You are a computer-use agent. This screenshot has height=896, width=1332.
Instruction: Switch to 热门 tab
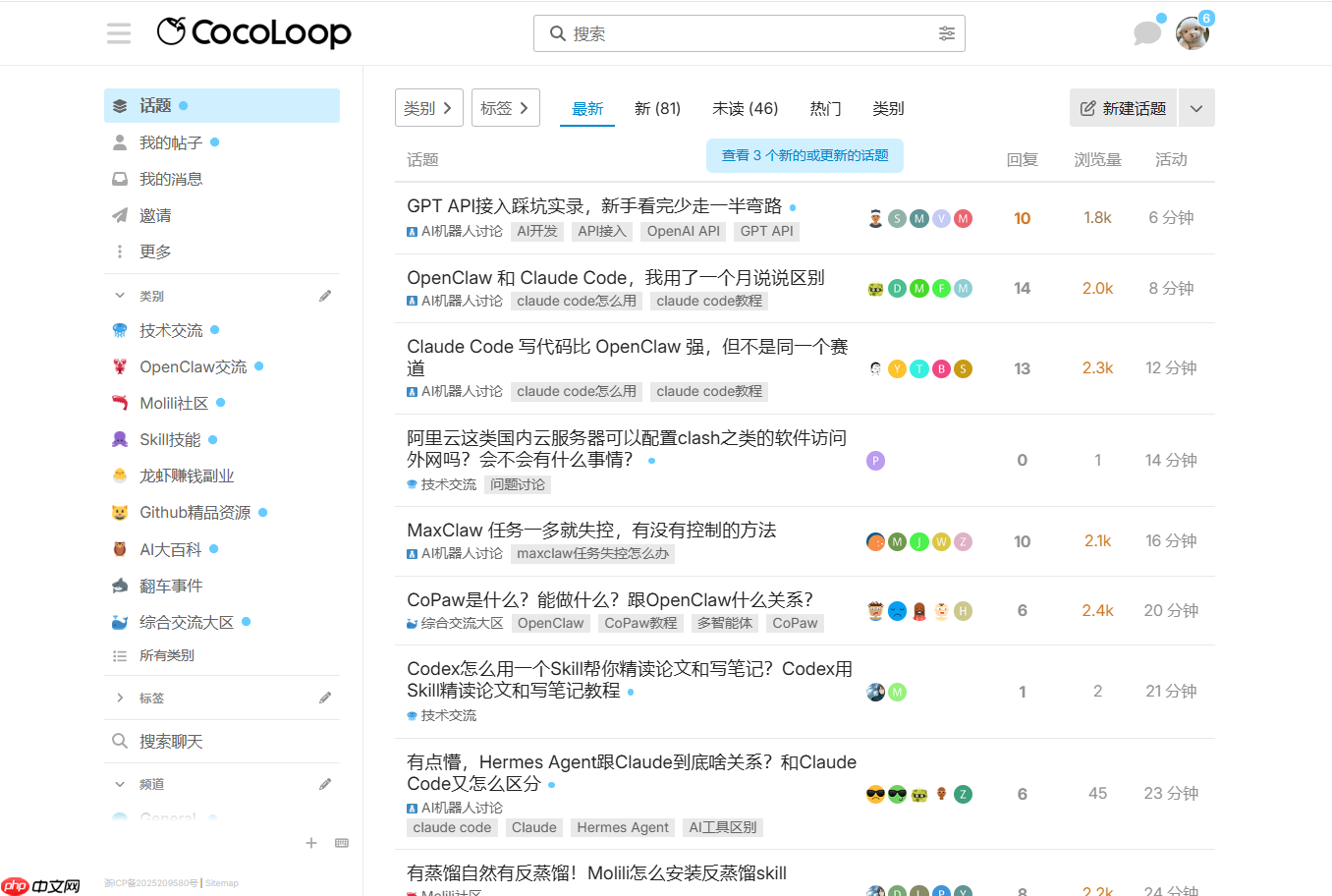pyautogui.click(x=825, y=108)
